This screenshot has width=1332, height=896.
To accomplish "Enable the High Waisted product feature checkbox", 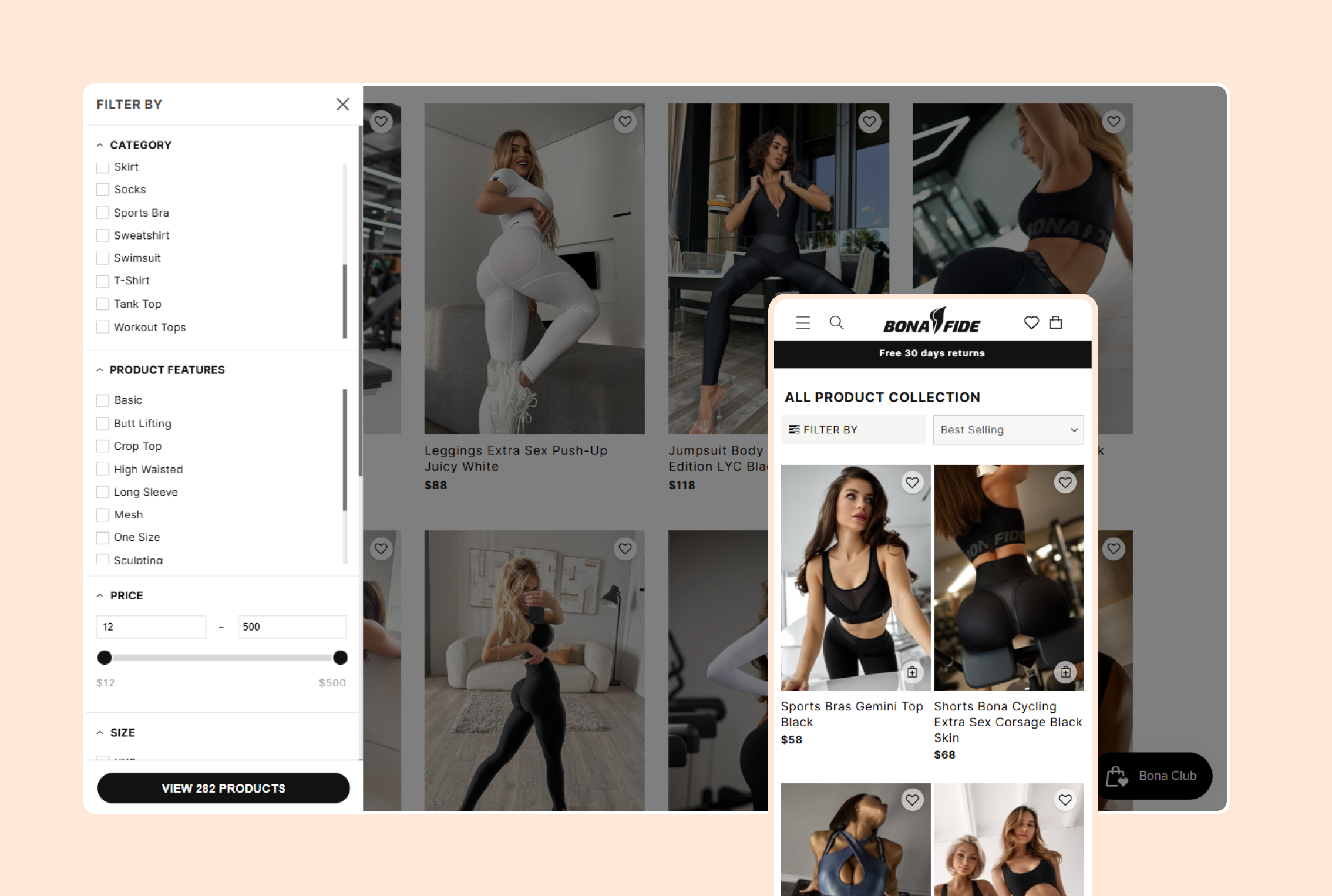I will pos(102,469).
